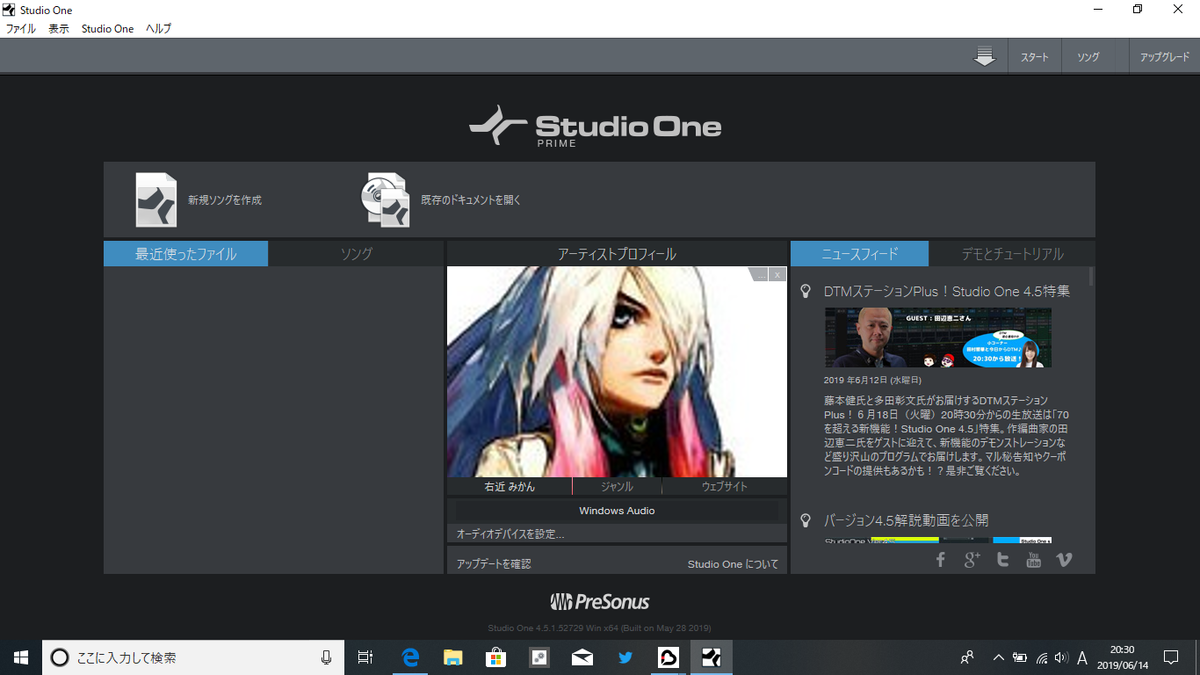1200x675 pixels.
Task: Click the ジャンル field
Action: [x=617, y=486]
